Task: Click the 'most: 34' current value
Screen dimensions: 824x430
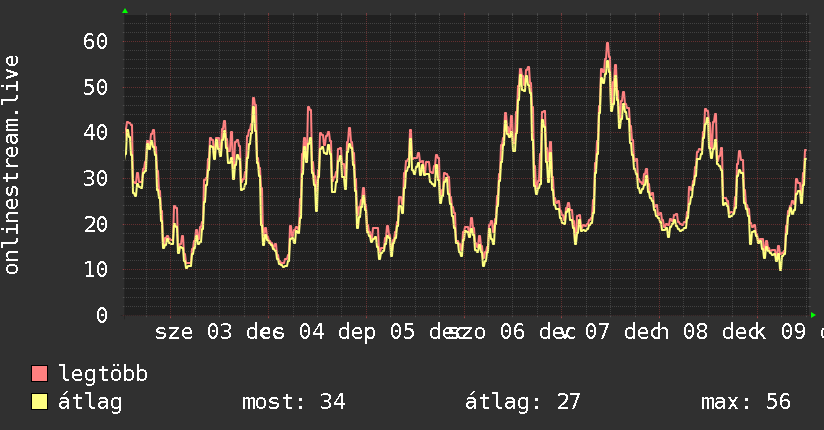Action: (293, 402)
